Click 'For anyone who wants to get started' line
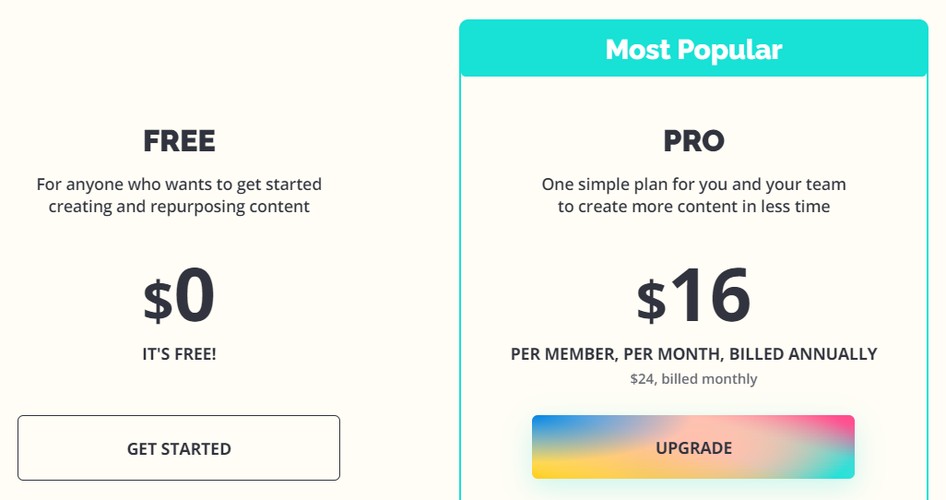The width and height of the screenshot is (946, 500). point(179,184)
